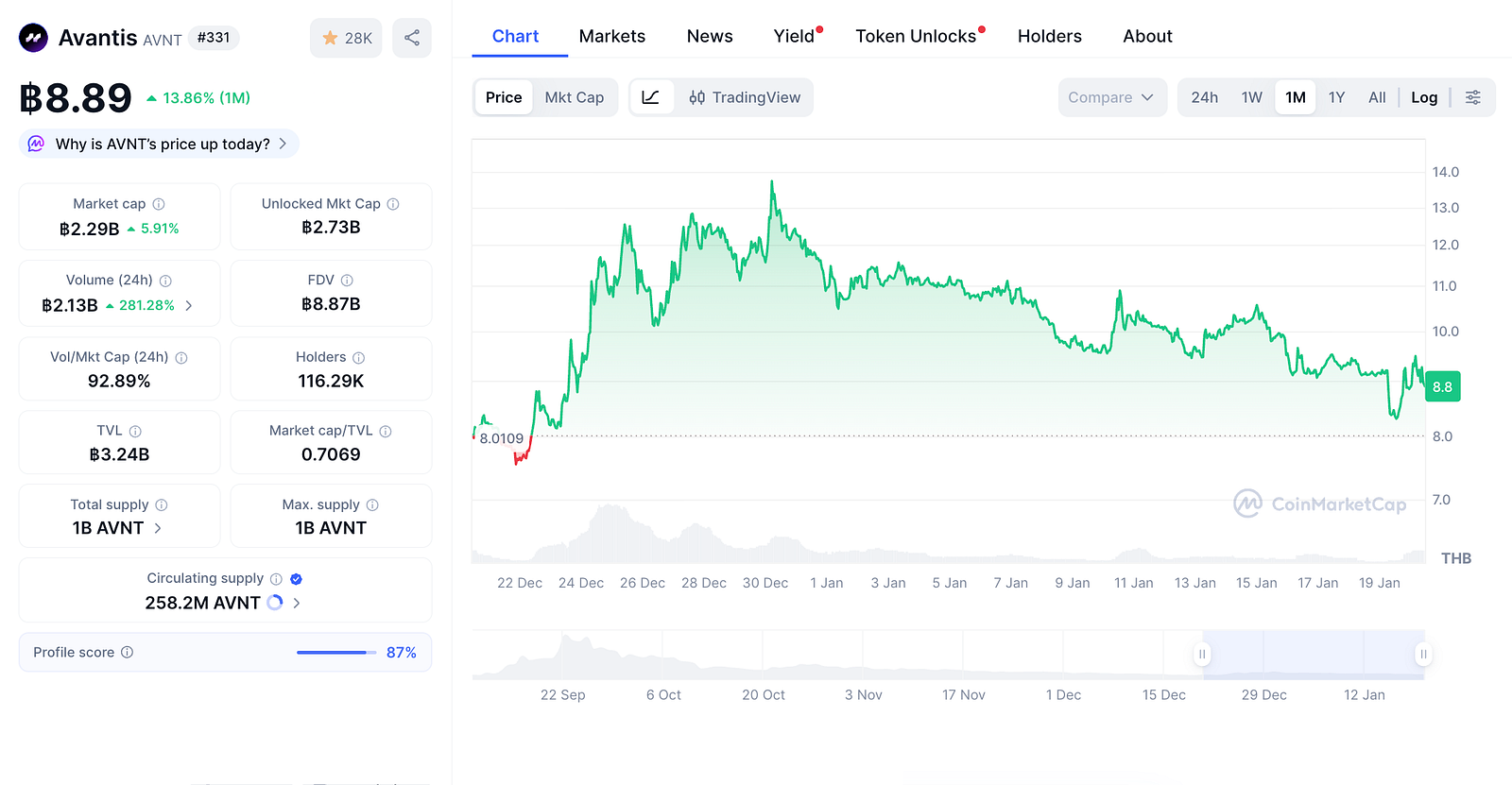The image size is (1512, 785).
Task: Open the share options icon
Action: coord(412,38)
